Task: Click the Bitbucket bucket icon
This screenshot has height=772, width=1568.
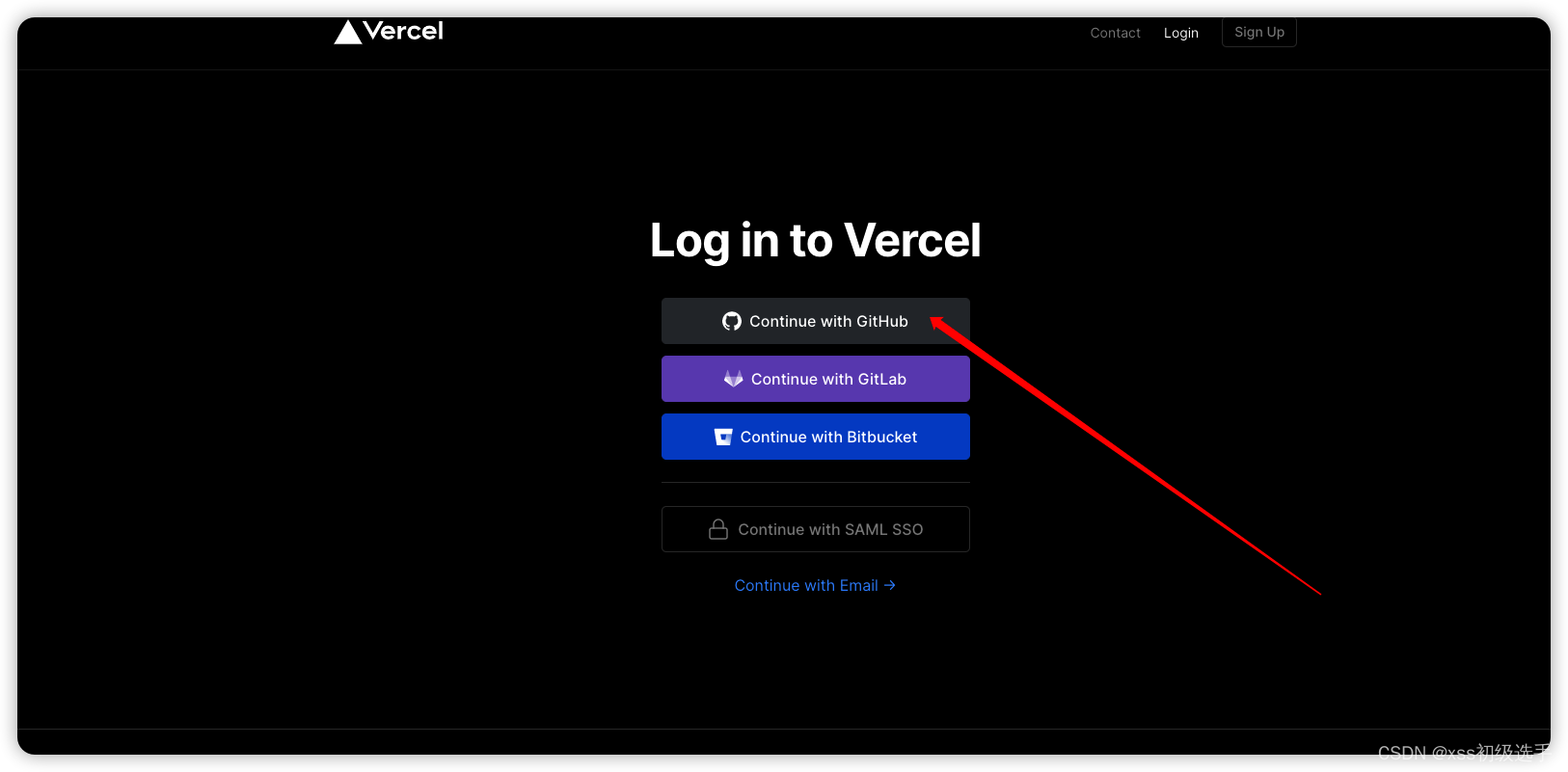Action: 722,437
